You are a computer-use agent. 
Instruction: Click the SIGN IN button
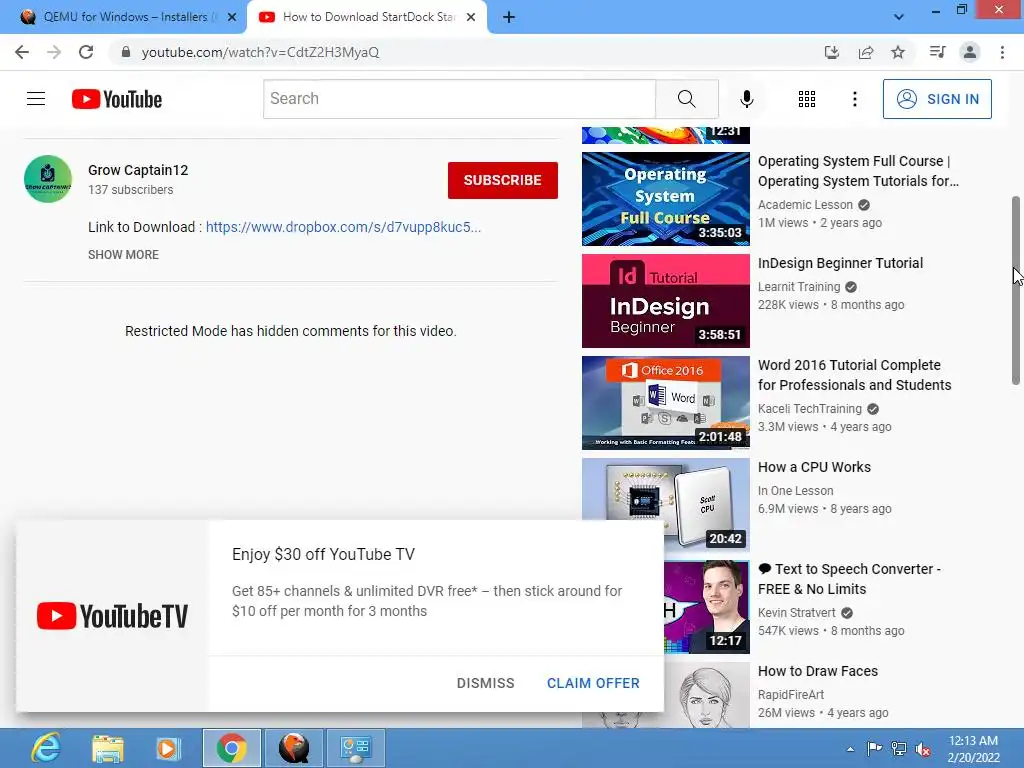click(937, 99)
